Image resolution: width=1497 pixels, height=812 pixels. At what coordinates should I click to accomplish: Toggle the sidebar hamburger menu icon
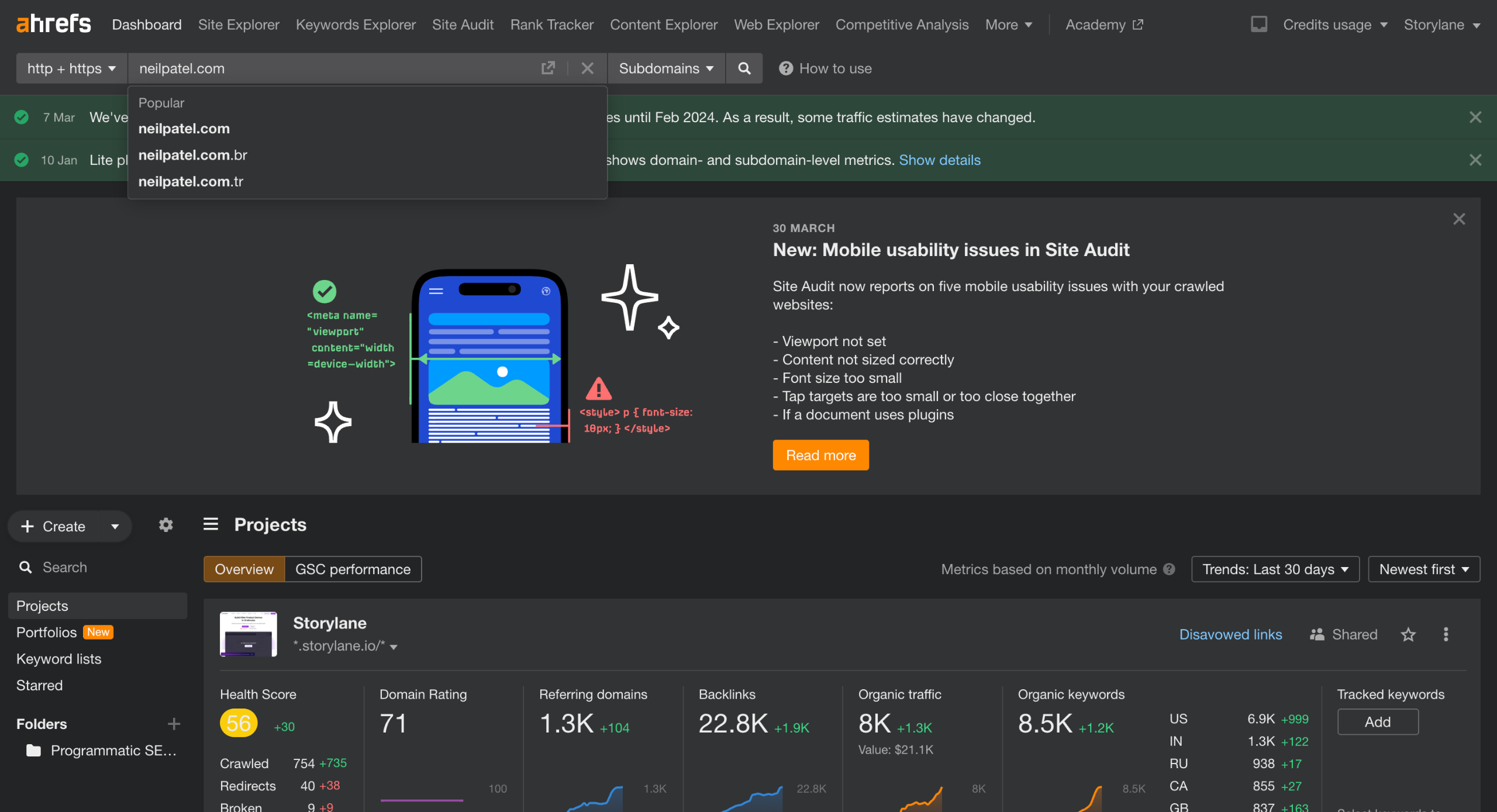(x=211, y=524)
